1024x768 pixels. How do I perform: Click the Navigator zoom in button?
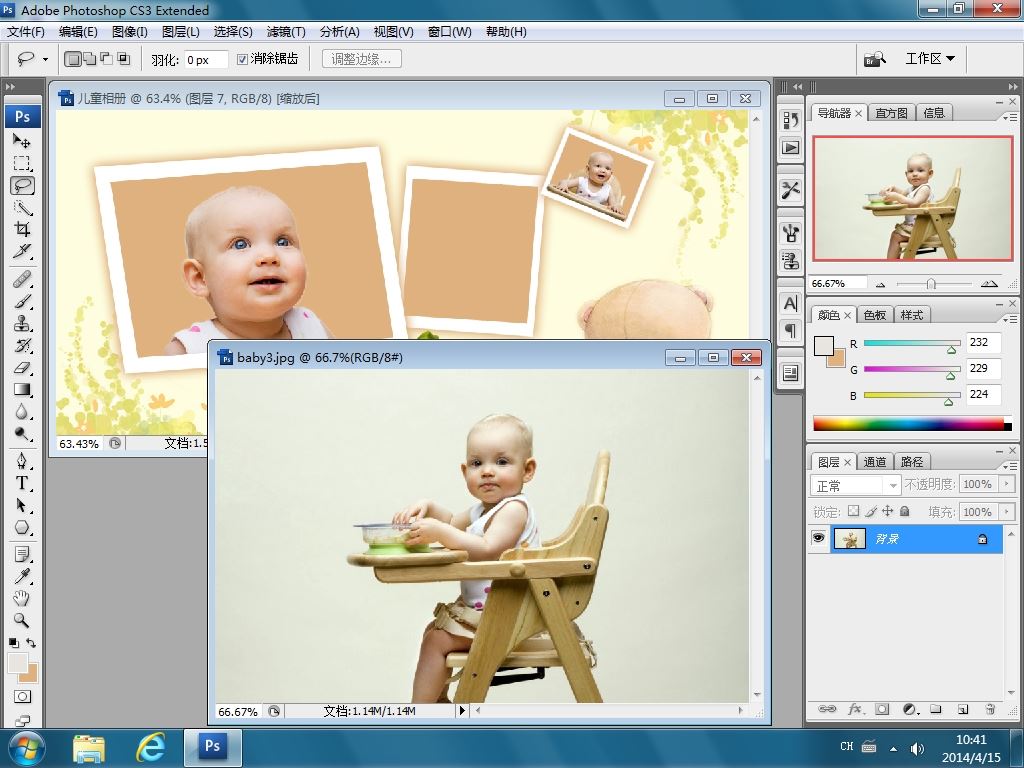[989, 283]
